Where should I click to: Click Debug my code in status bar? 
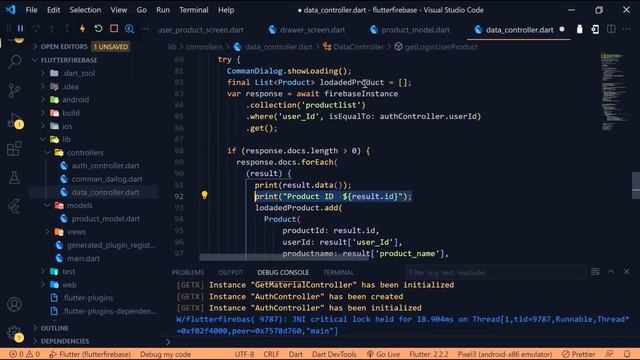(x=165, y=354)
